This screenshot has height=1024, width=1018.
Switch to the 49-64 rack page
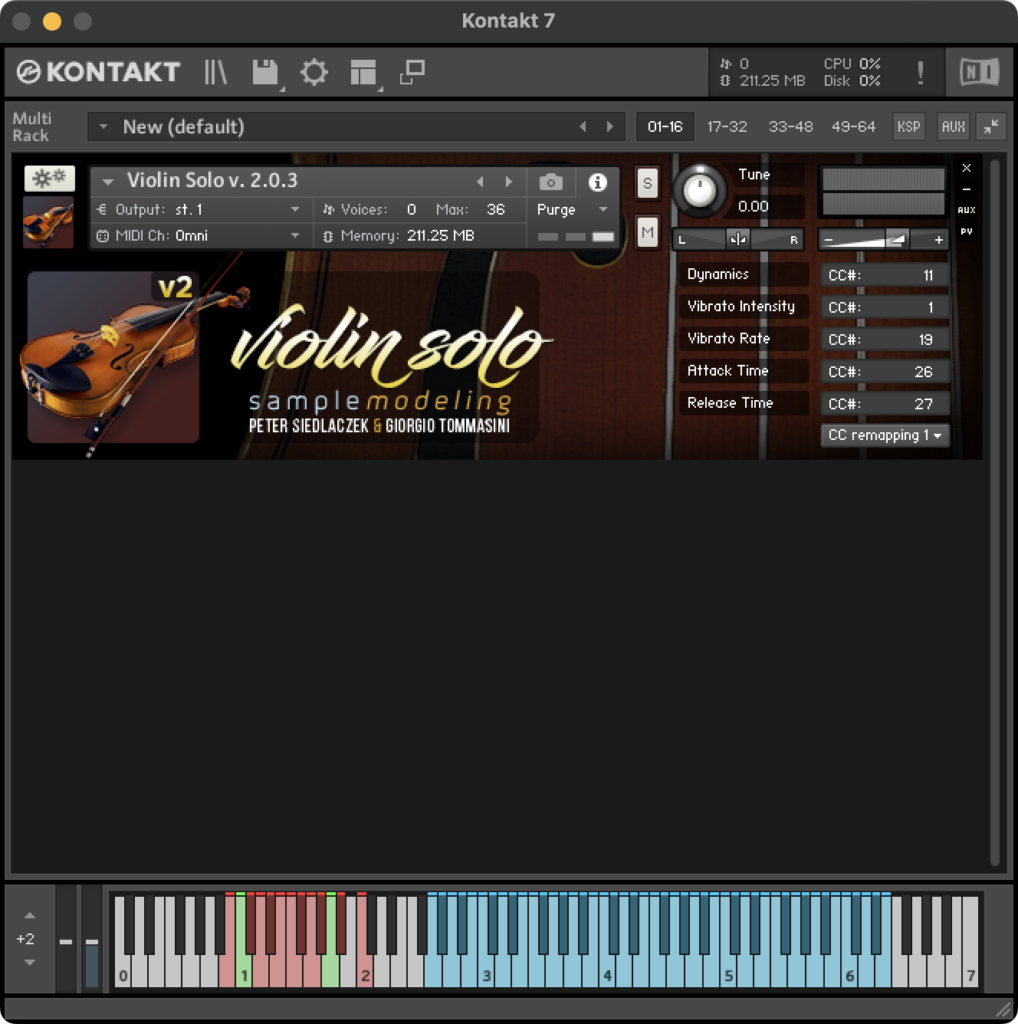tap(853, 127)
